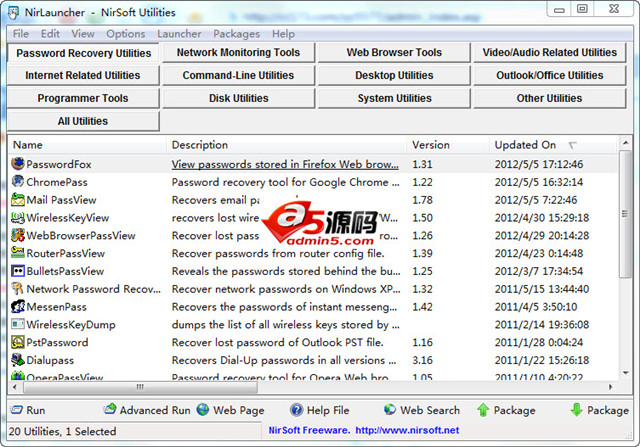
Task: Select Password Recovery Utilities category
Action: click(x=83, y=53)
